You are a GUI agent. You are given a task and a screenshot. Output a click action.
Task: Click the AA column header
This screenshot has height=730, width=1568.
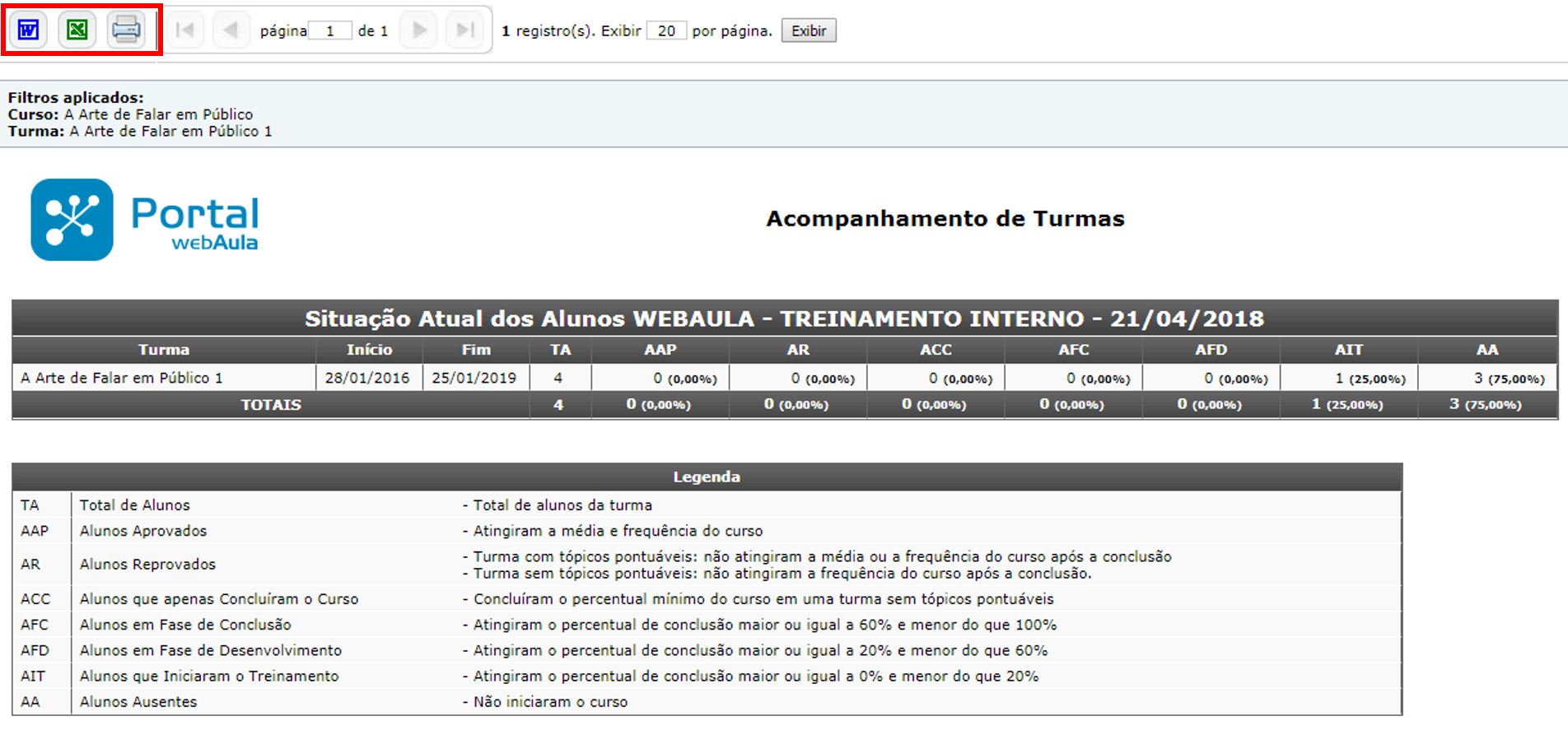[x=1486, y=350]
